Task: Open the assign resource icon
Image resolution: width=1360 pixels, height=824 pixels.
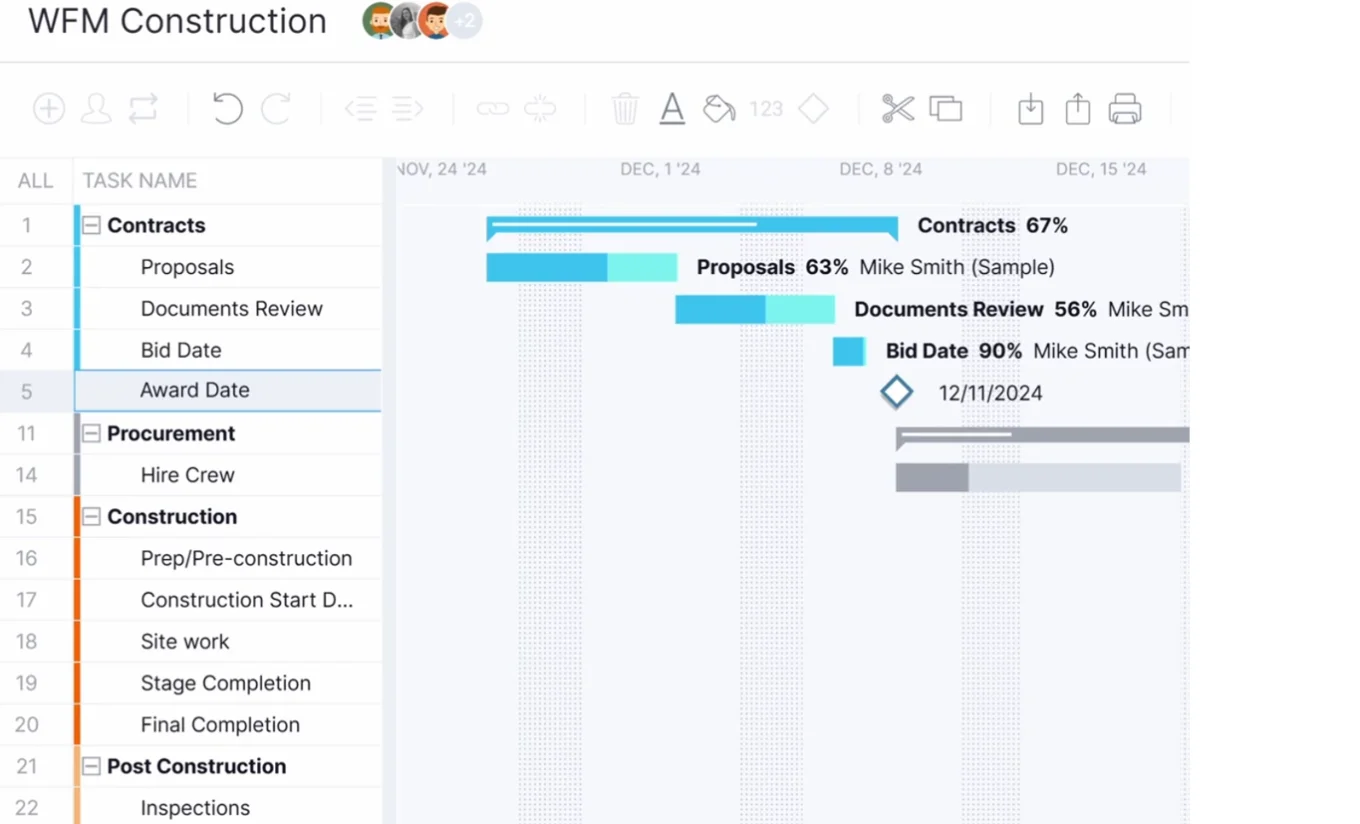Action: coord(96,108)
